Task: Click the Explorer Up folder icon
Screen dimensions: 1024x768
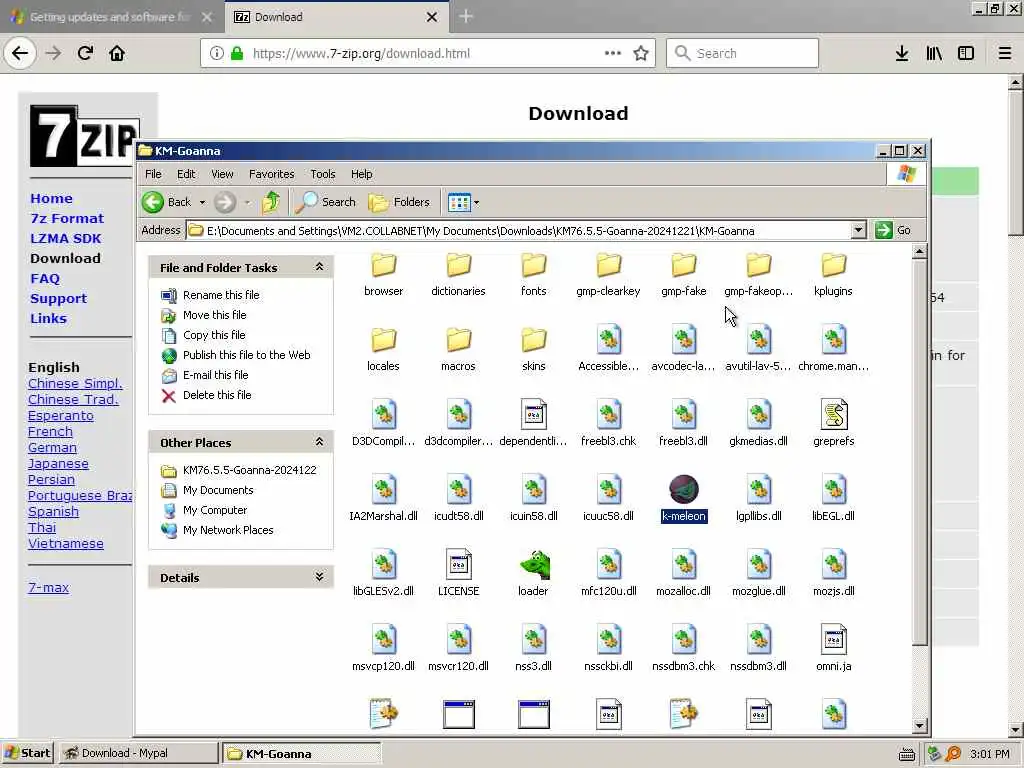Action: coord(270,202)
